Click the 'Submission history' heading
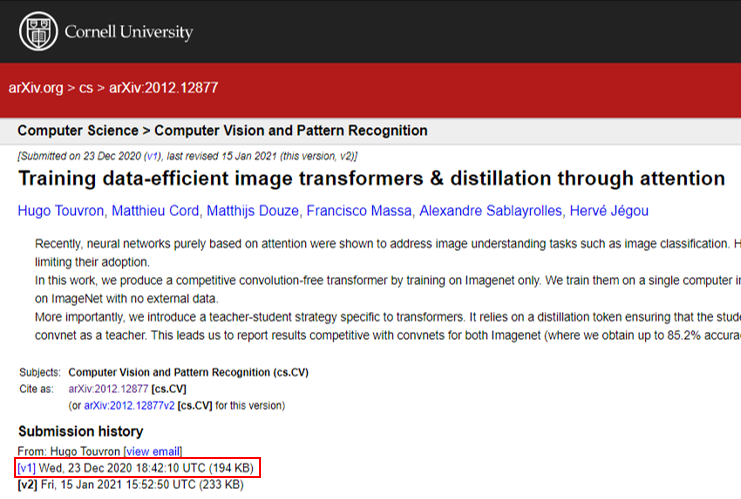Image resolution: width=741 pixels, height=499 pixels. coord(81,431)
